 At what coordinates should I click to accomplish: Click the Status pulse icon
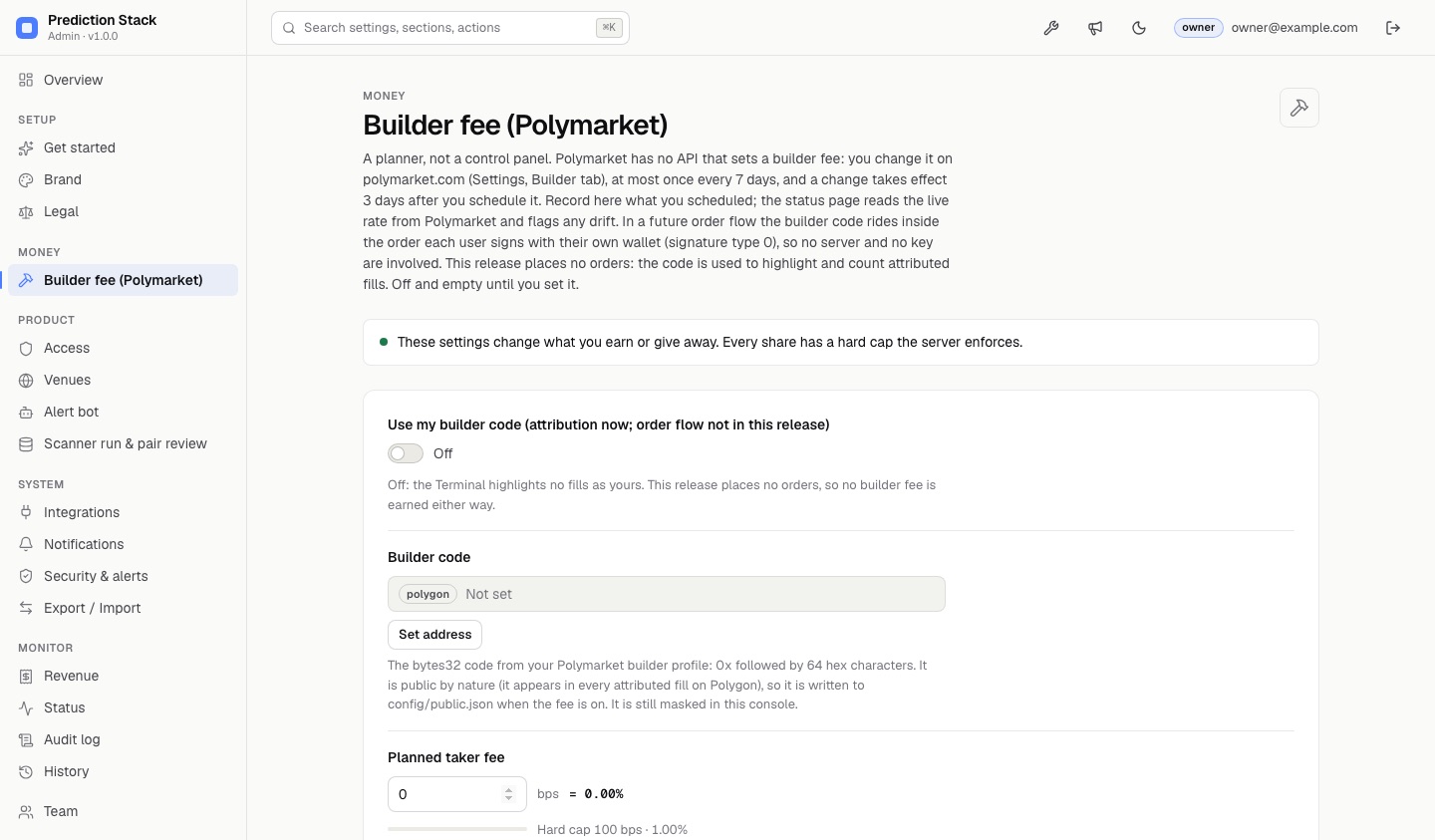tap(26, 708)
